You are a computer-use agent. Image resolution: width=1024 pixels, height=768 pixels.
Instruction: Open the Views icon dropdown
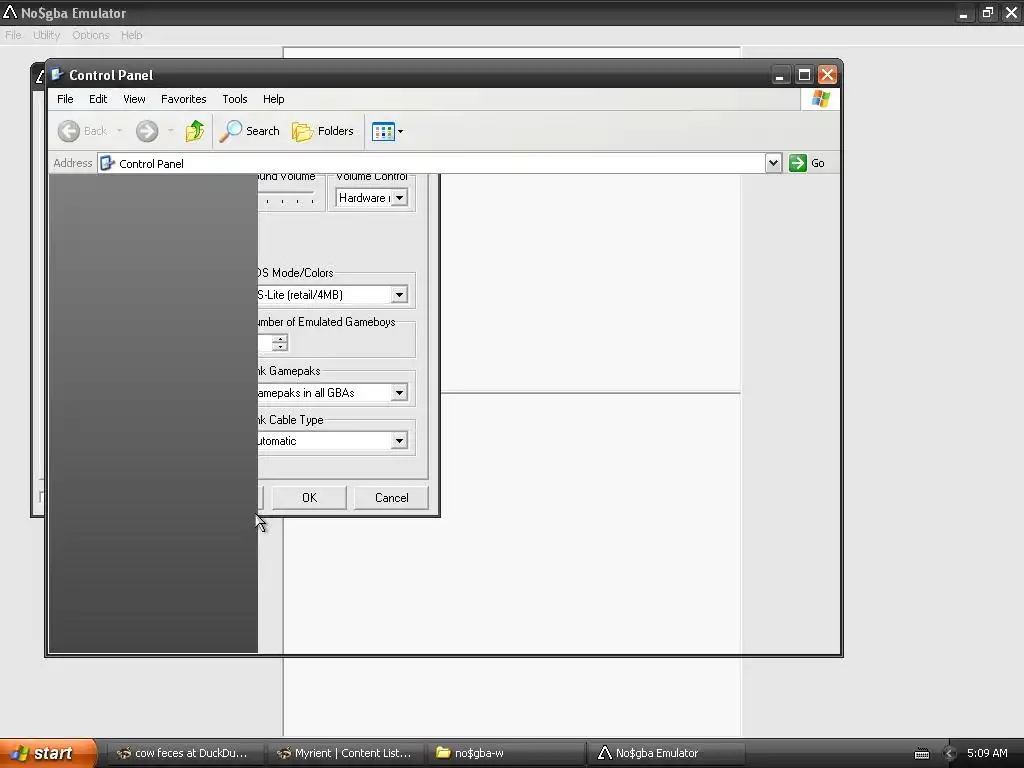pos(387,131)
